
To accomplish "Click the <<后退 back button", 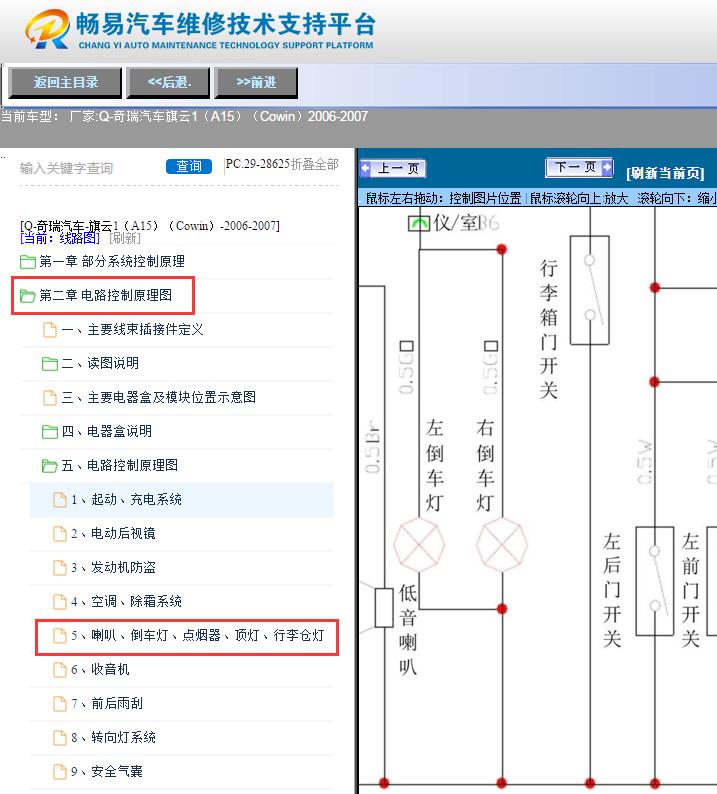I will pyautogui.click(x=168, y=82).
